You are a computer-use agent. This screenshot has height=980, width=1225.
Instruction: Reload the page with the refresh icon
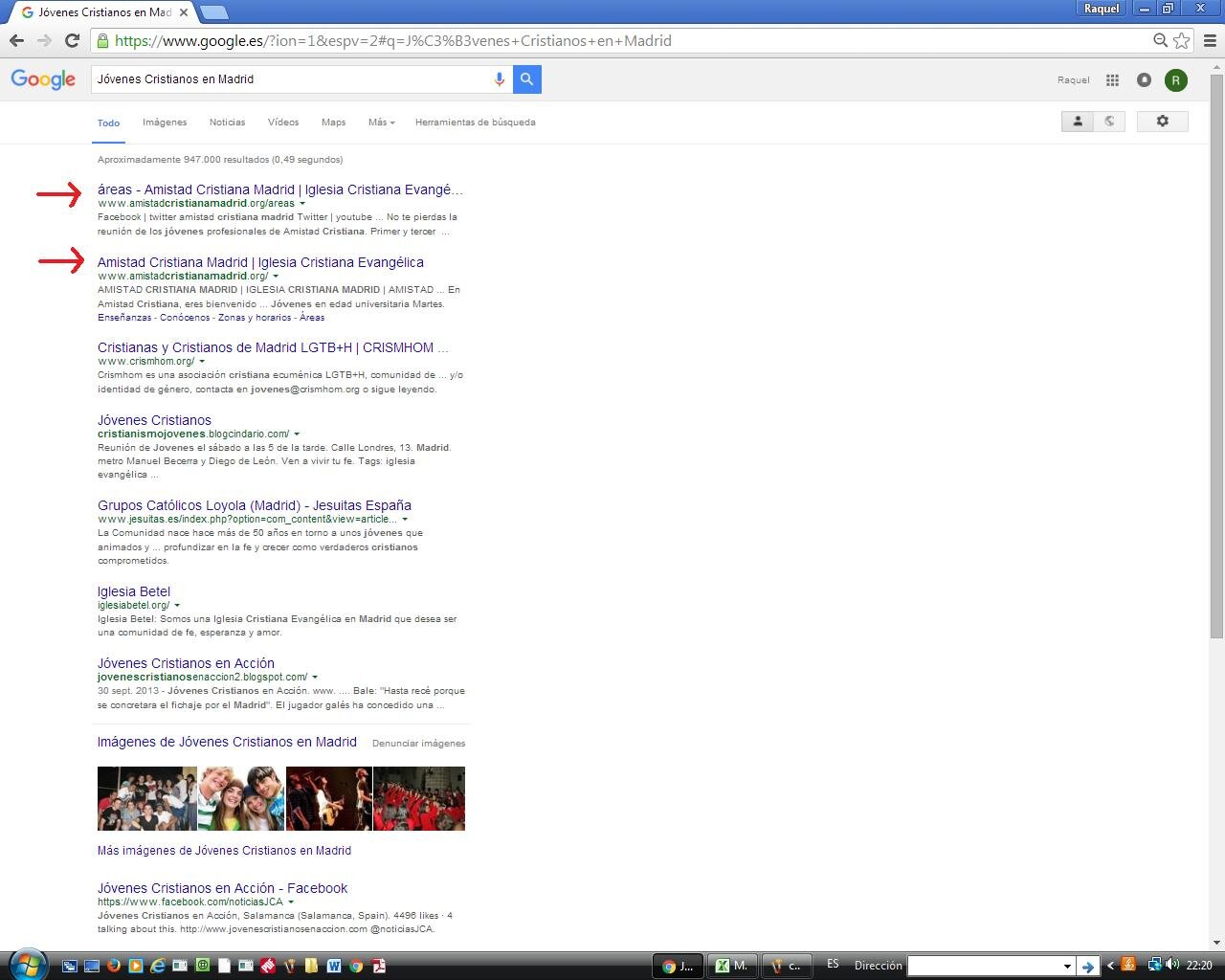72,40
